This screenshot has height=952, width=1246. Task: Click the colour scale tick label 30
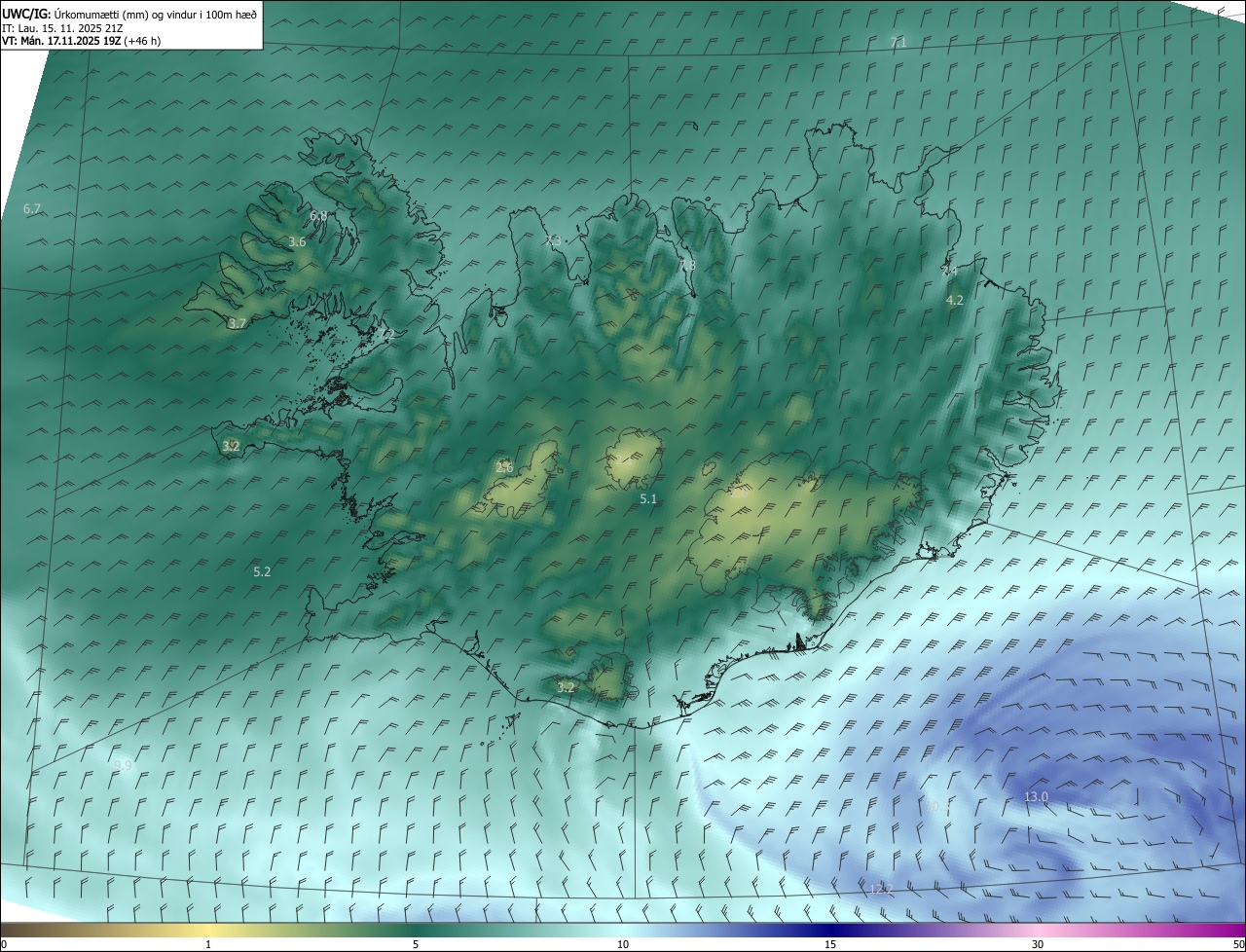tap(1038, 944)
